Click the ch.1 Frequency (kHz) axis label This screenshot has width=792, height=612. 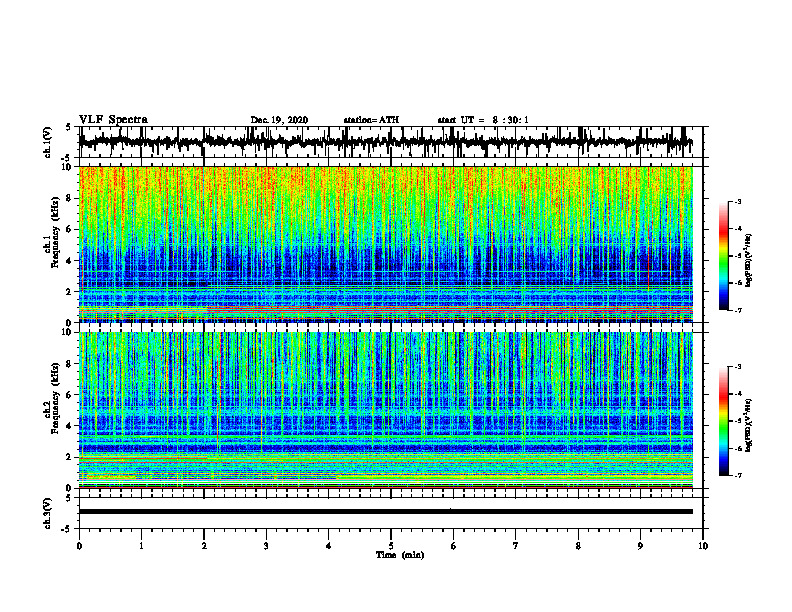(51, 232)
